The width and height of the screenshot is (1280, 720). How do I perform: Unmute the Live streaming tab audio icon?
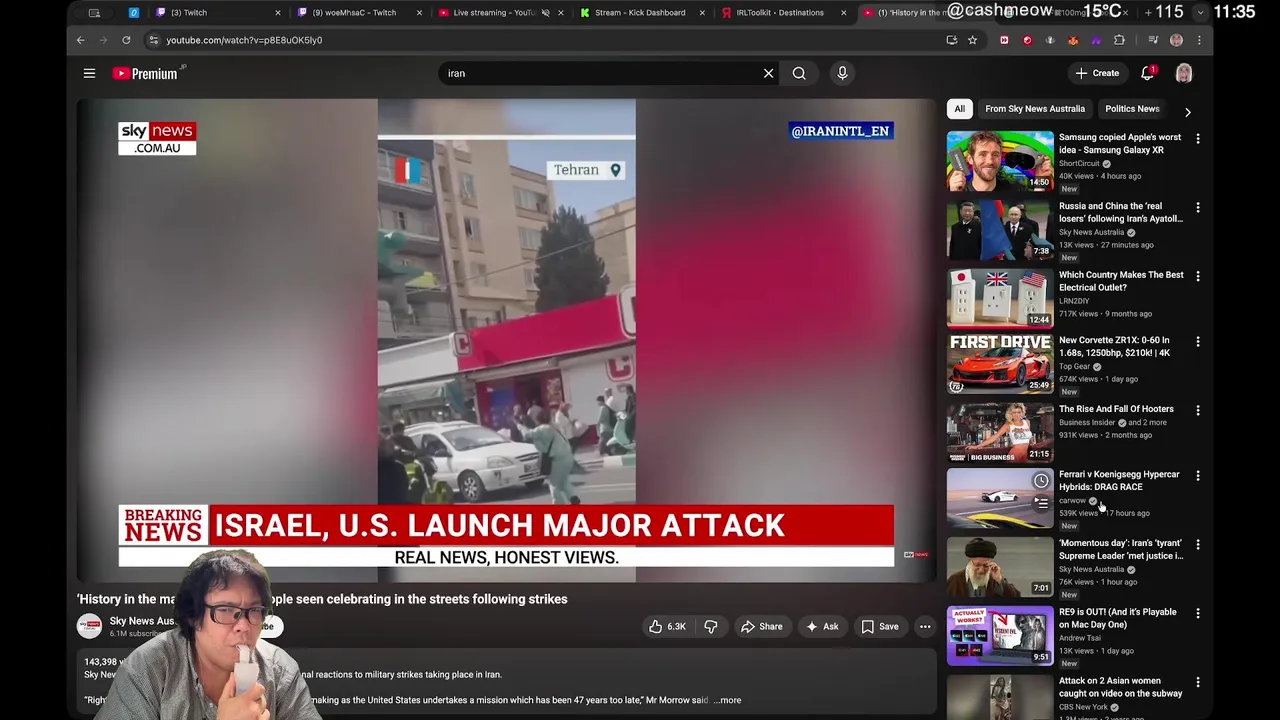(545, 13)
